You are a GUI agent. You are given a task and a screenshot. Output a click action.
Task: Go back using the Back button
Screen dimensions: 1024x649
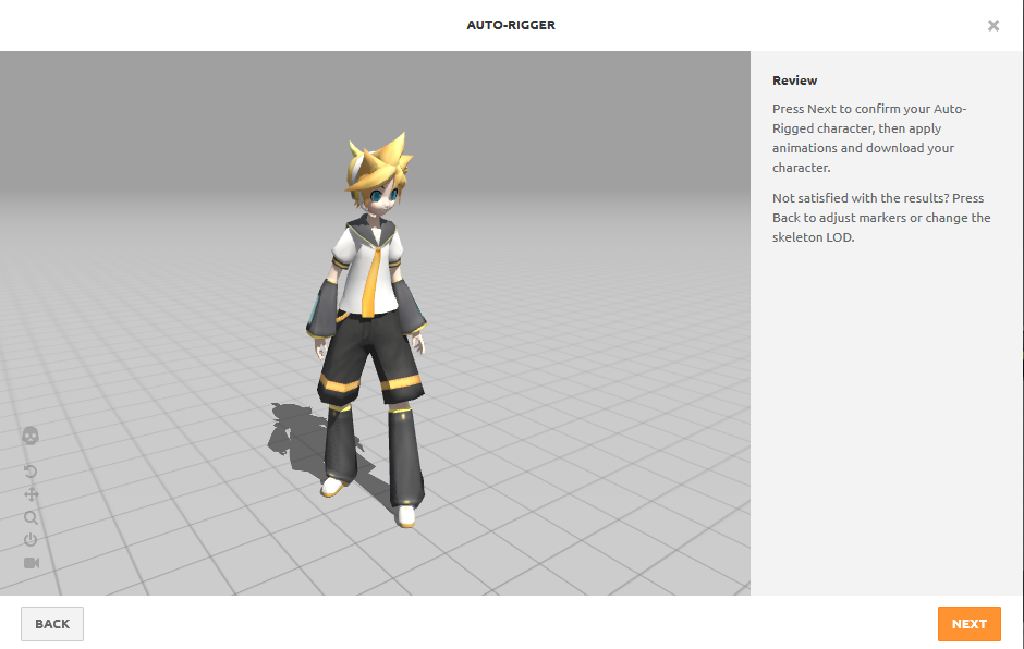(52, 624)
